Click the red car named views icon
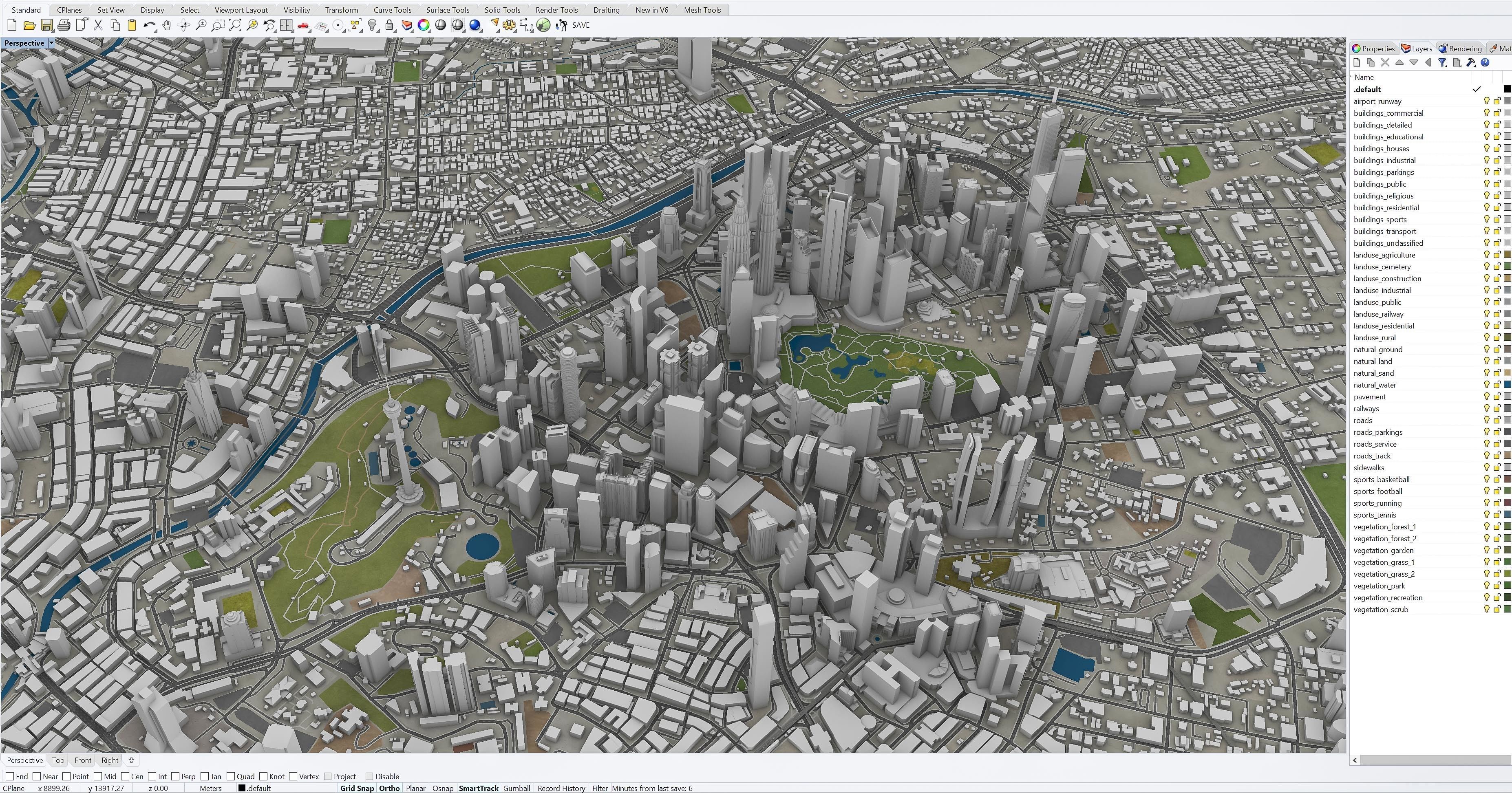1512x793 pixels. coord(303,24)
